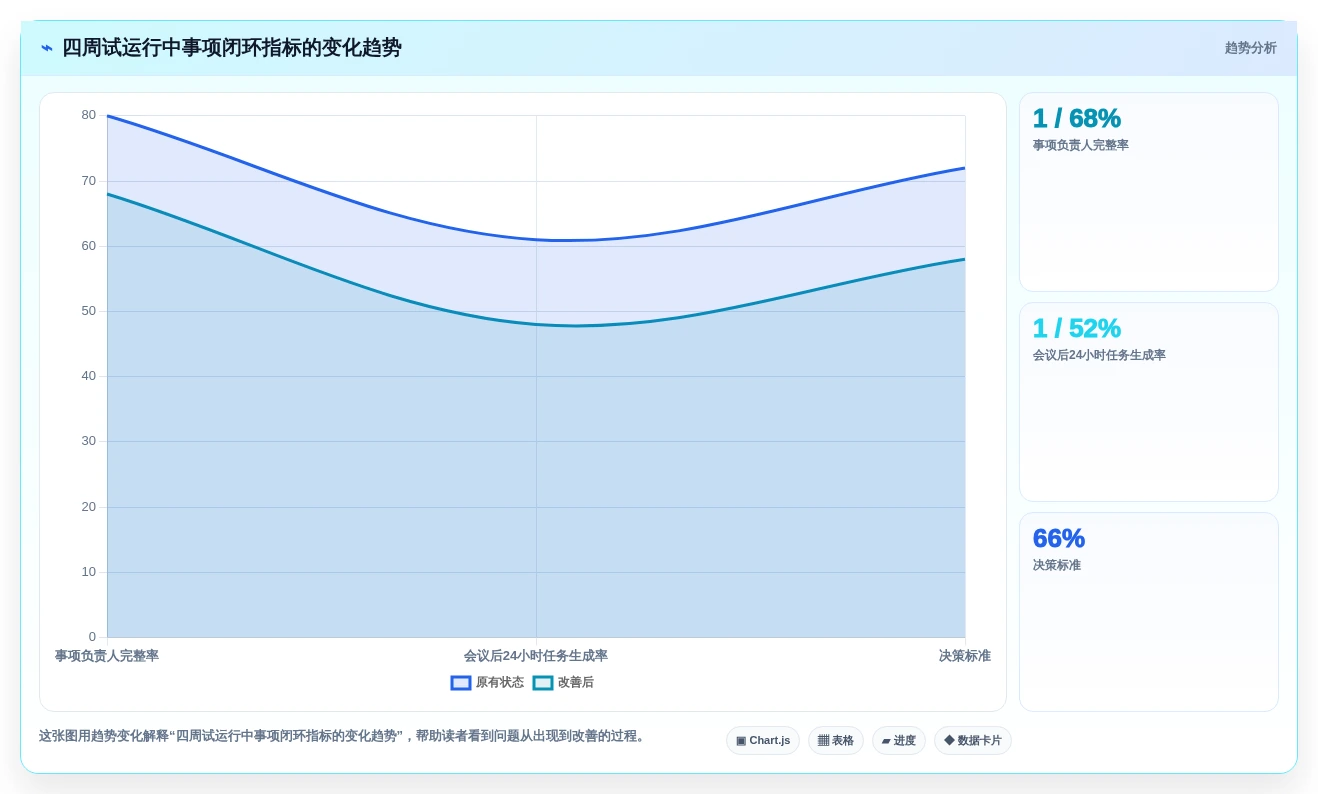The image size is (1318, 794).
Task: Click the 66% value text
Action: (1059, 539)
